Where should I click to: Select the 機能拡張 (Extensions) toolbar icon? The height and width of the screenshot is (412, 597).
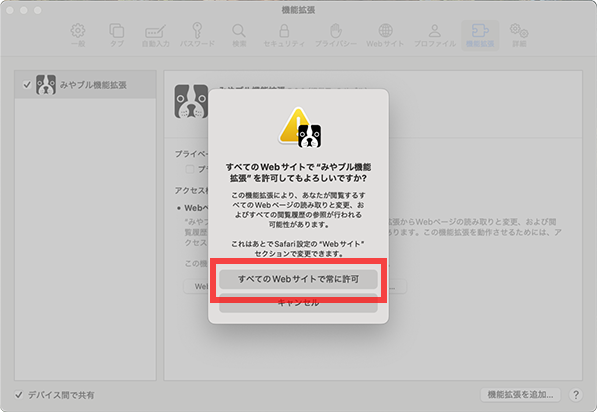pyautogui.click(x=480, y=35)
